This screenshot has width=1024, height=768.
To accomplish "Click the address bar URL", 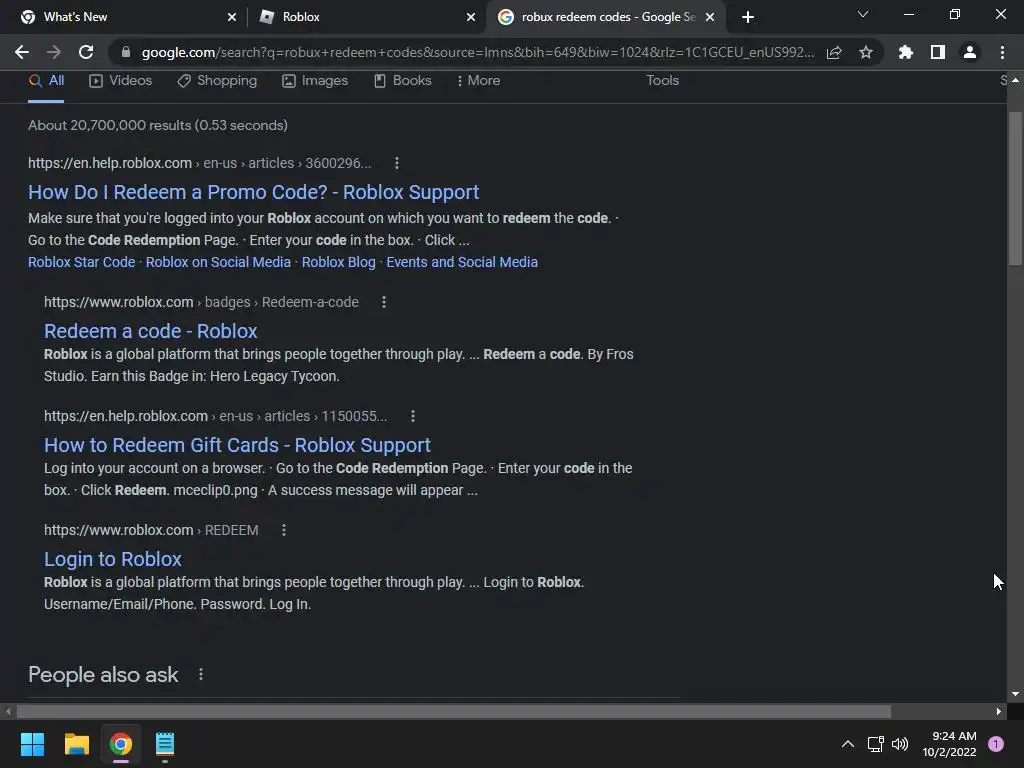I will click(x=477, y=52).
